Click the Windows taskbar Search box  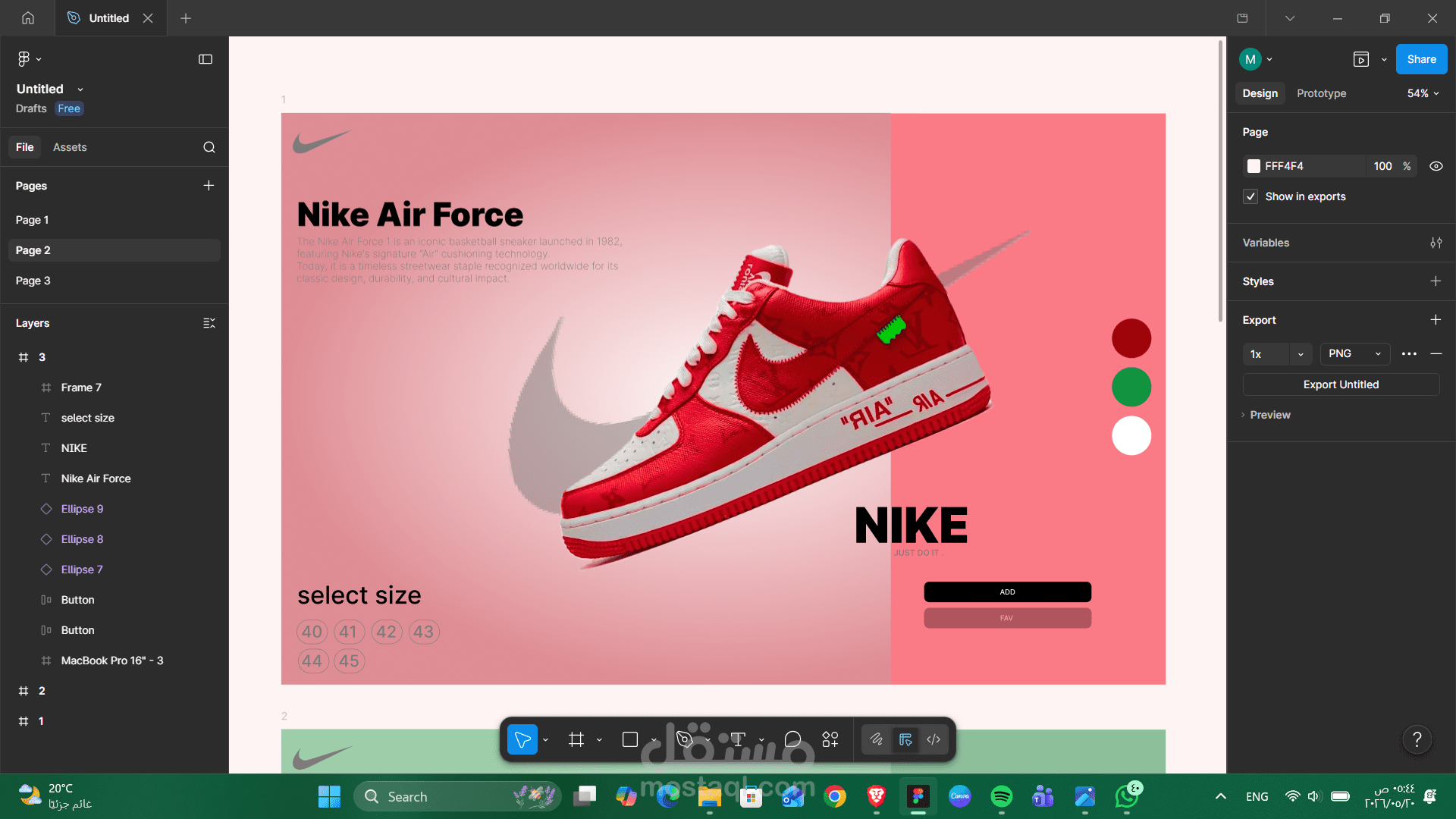pos(457,796)
